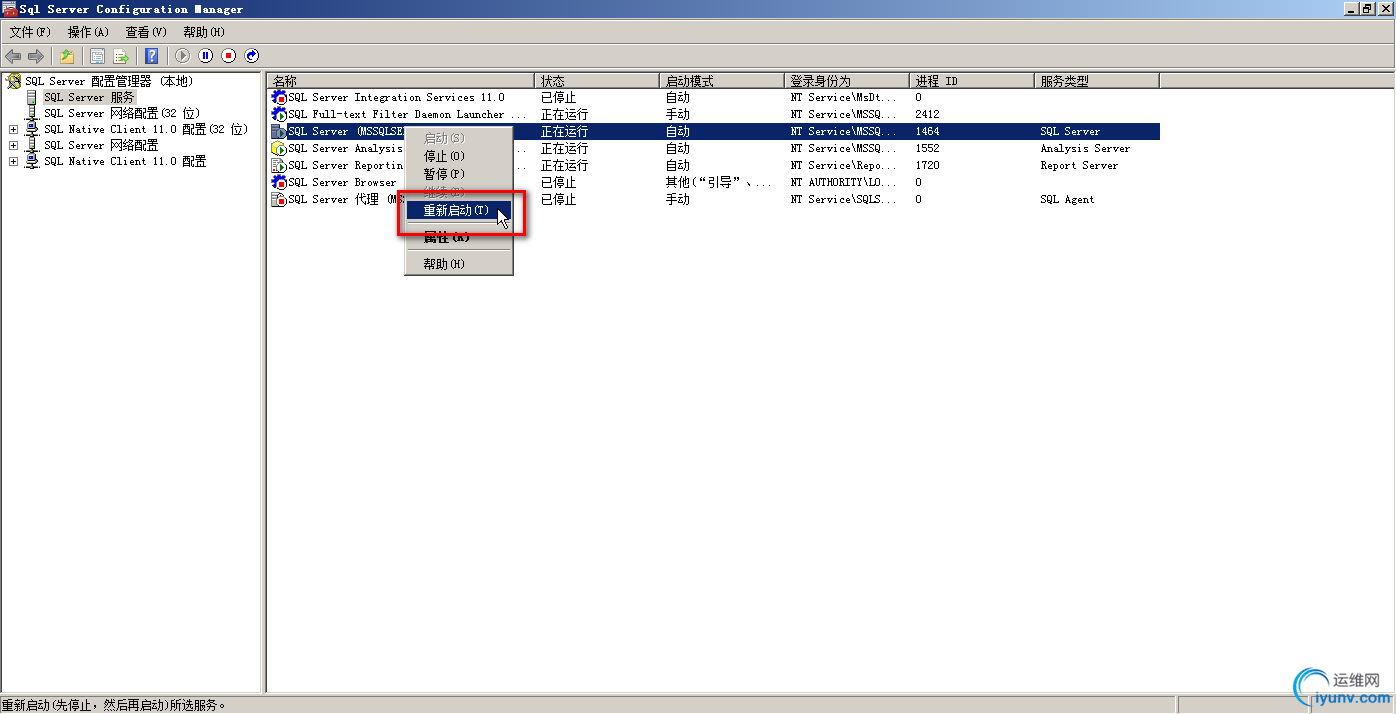The image size is (1396, 714).
Task: Click the SQL Server Reporting Services icon
Action: (x=279, y=166)
